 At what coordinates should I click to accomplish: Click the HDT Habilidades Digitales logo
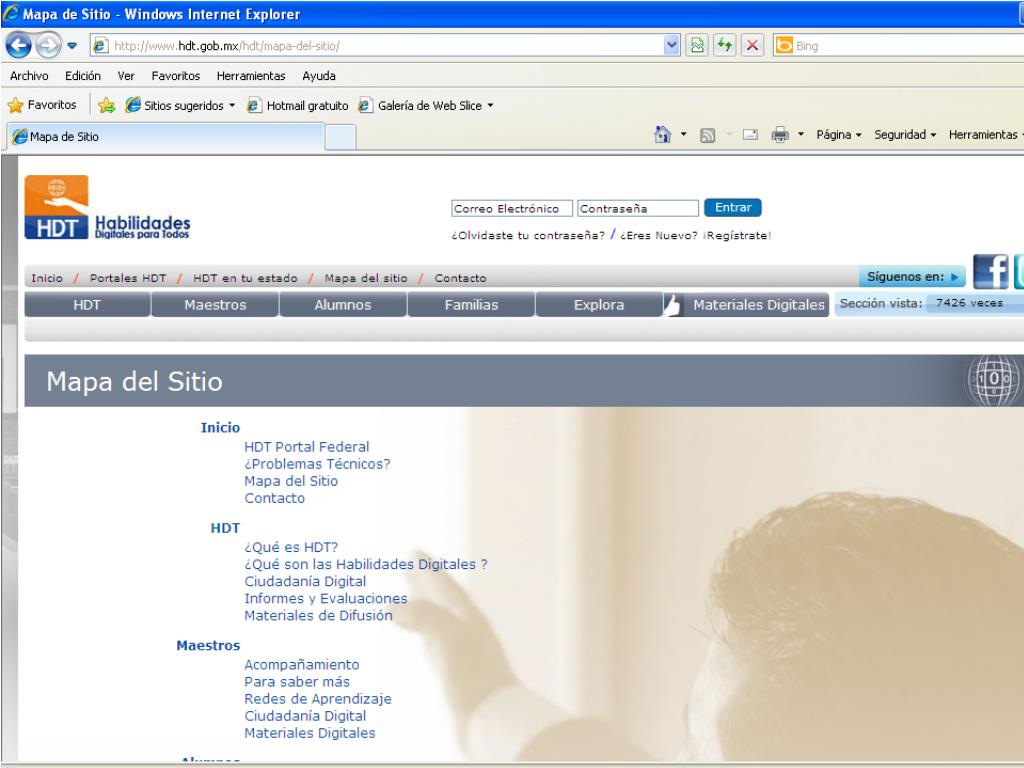tap(108, 208)
